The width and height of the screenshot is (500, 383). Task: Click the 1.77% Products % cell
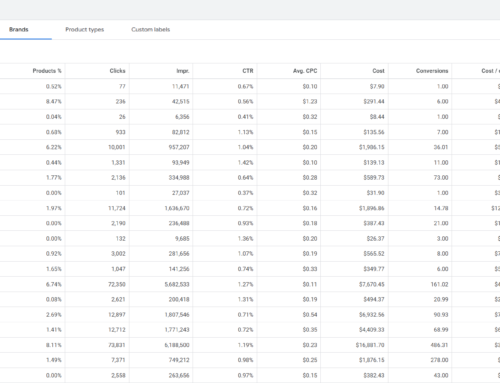tap(54, 177)
